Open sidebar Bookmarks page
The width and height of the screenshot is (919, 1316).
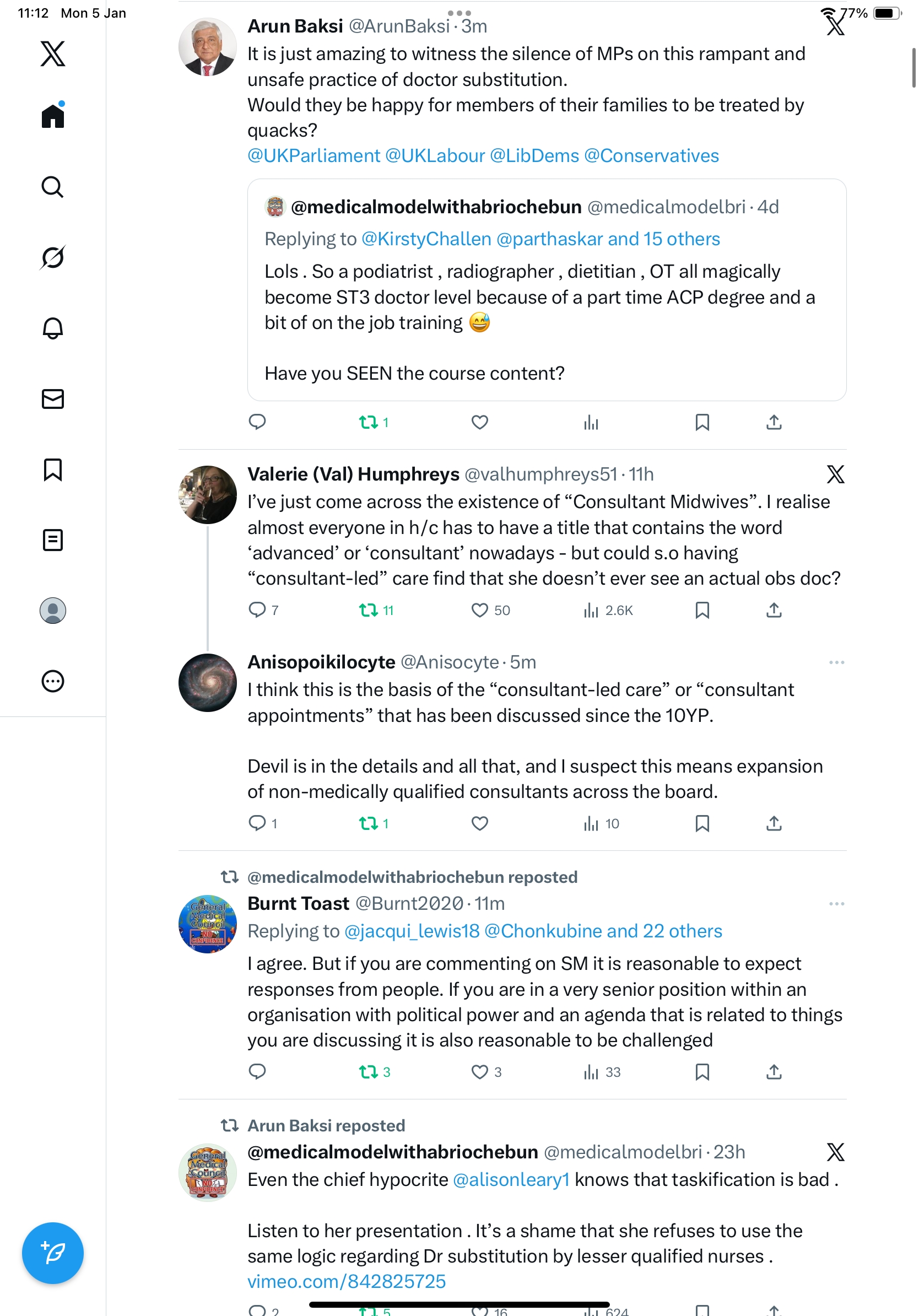tap(53, 470)
